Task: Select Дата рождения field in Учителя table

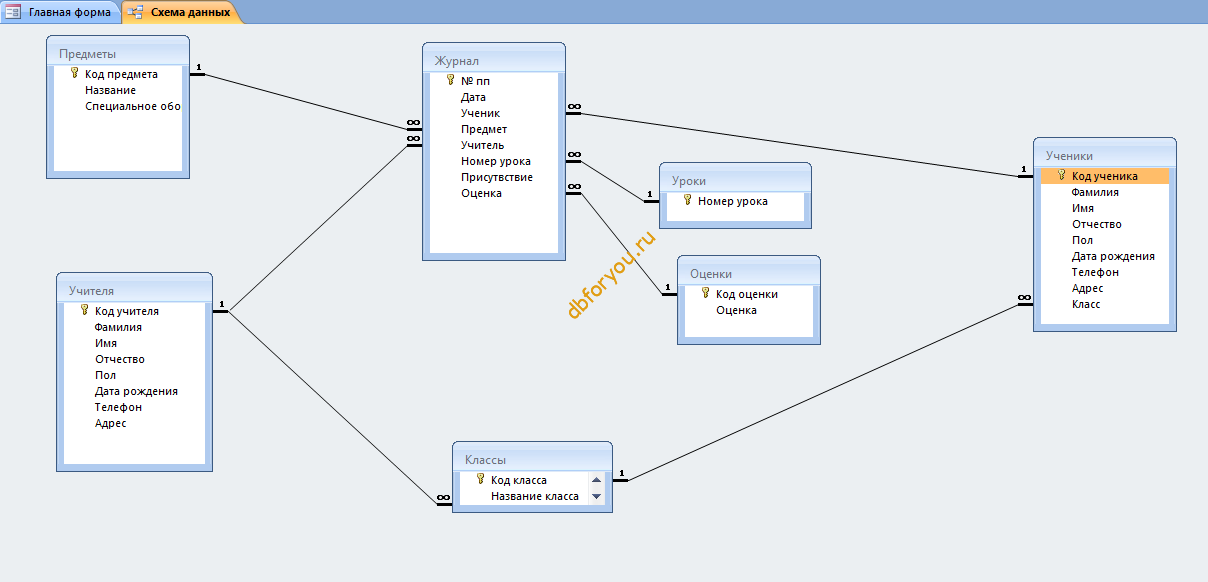Action: (x=134, y=391)
